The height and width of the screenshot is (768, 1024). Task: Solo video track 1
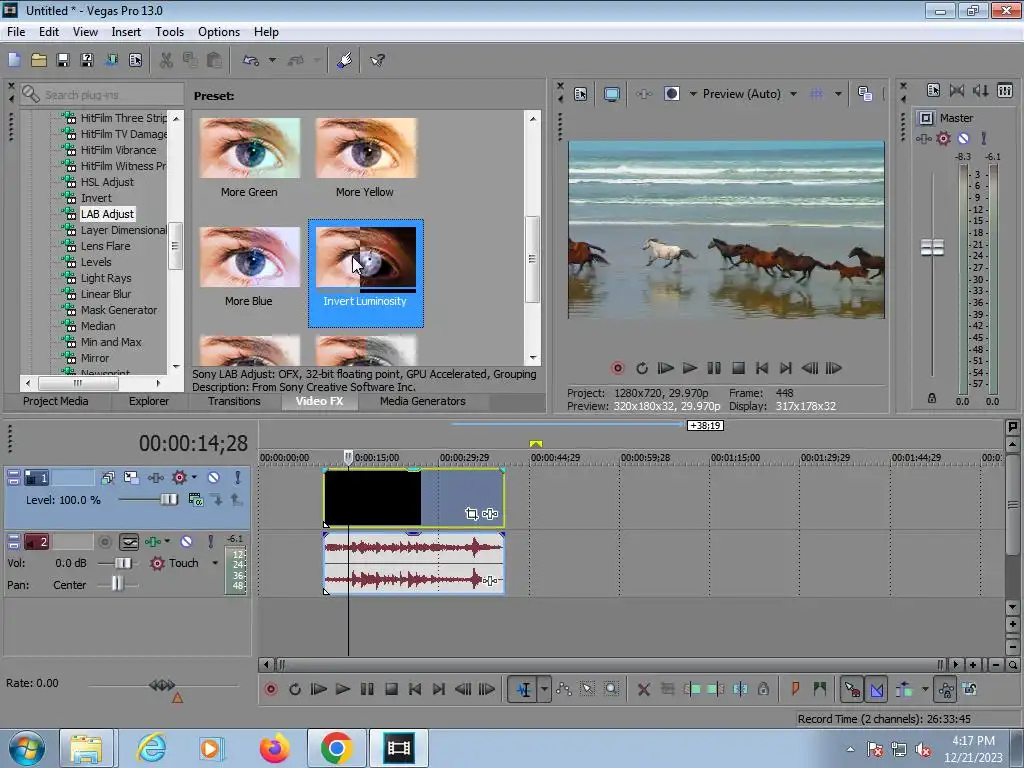238,477
